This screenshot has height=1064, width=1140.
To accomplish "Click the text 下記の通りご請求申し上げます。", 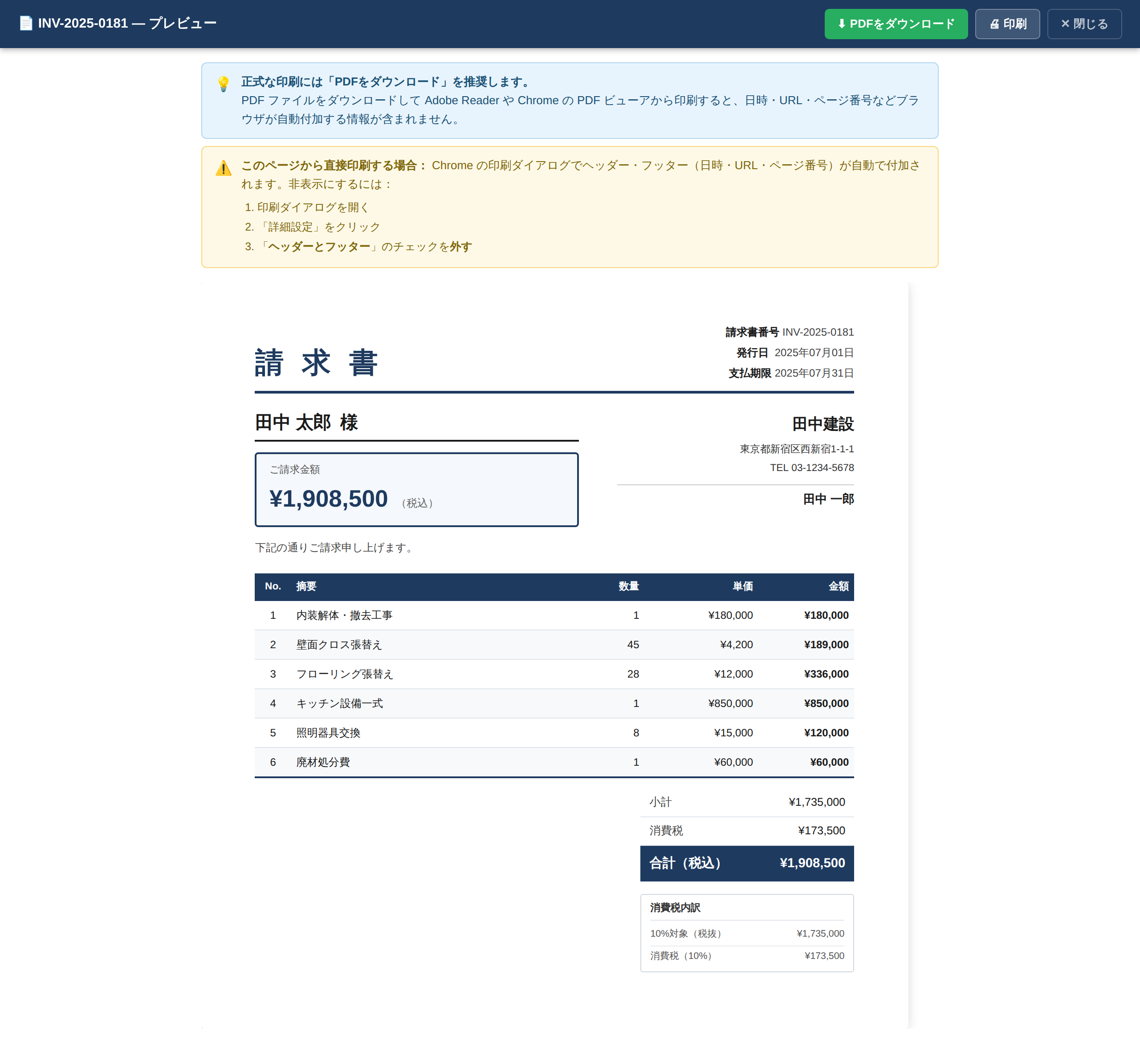I will coord(335,548).
